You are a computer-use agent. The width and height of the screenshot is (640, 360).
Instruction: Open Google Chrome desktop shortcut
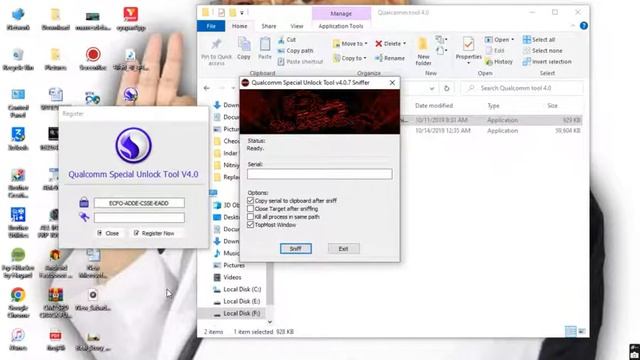click(18, 302)
